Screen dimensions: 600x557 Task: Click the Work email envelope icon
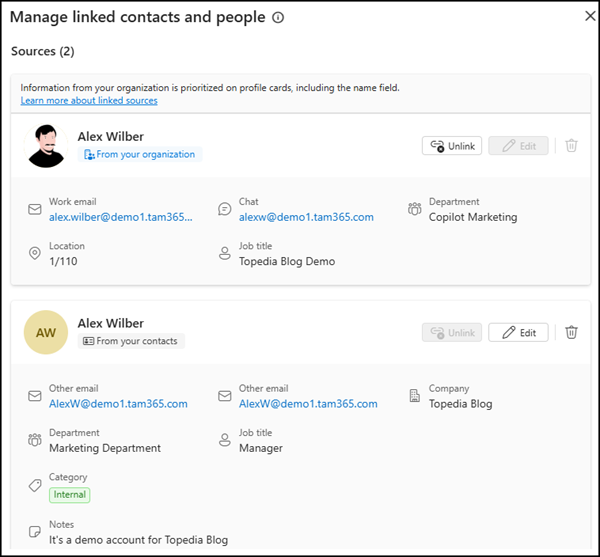(x=35, y=209)
